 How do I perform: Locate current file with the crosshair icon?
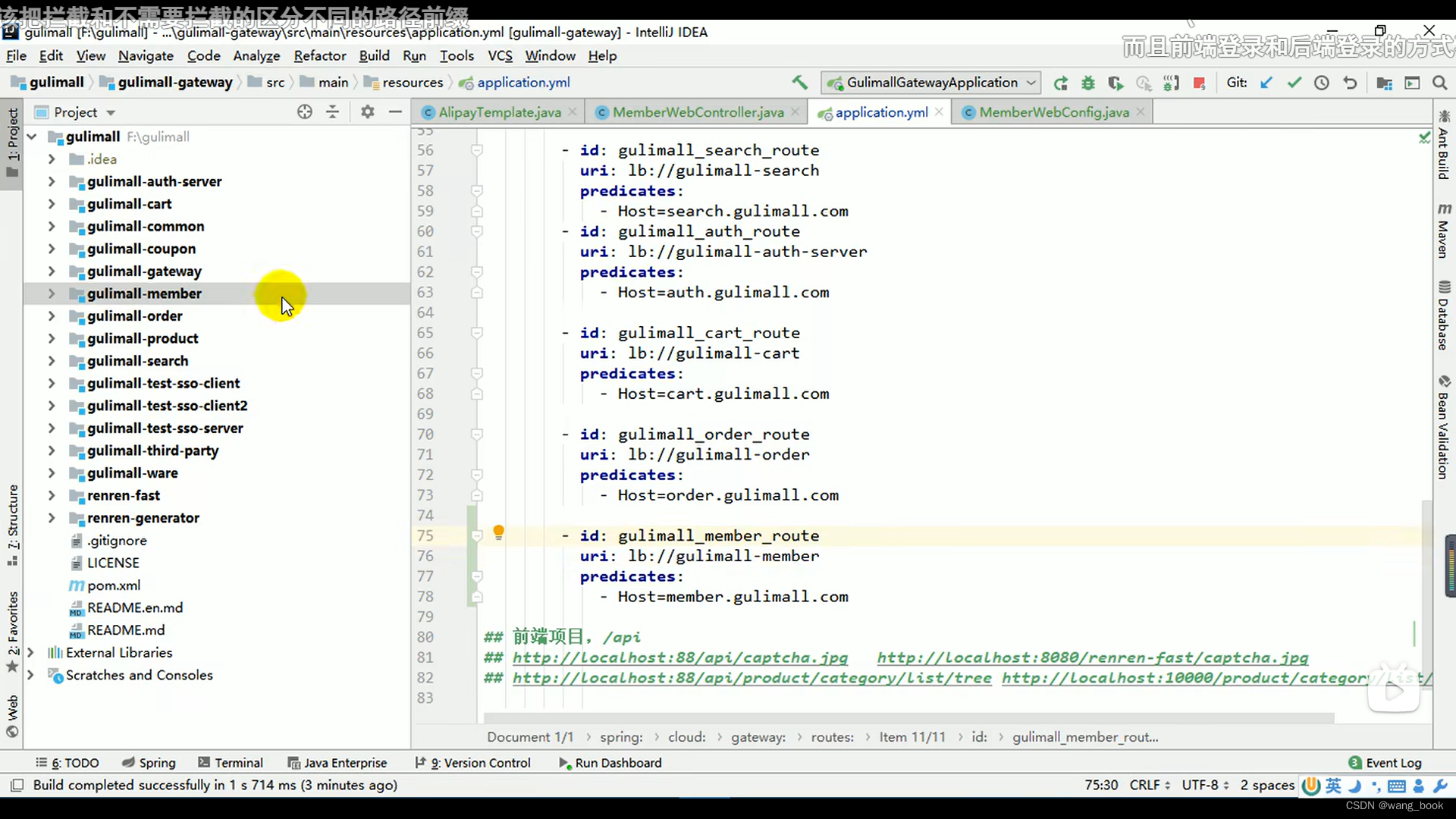coord(305,112)
